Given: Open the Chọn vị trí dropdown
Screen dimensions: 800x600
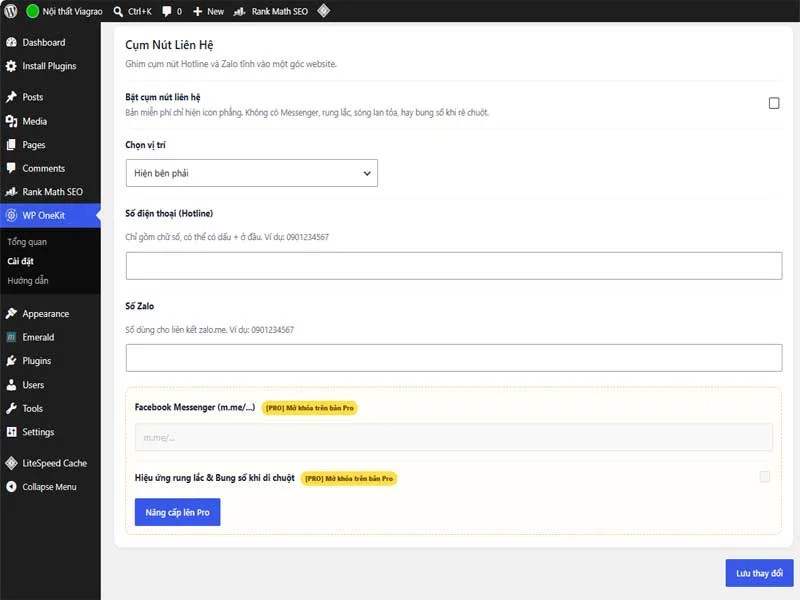Looking at the screenshot, I should (252, 173).
